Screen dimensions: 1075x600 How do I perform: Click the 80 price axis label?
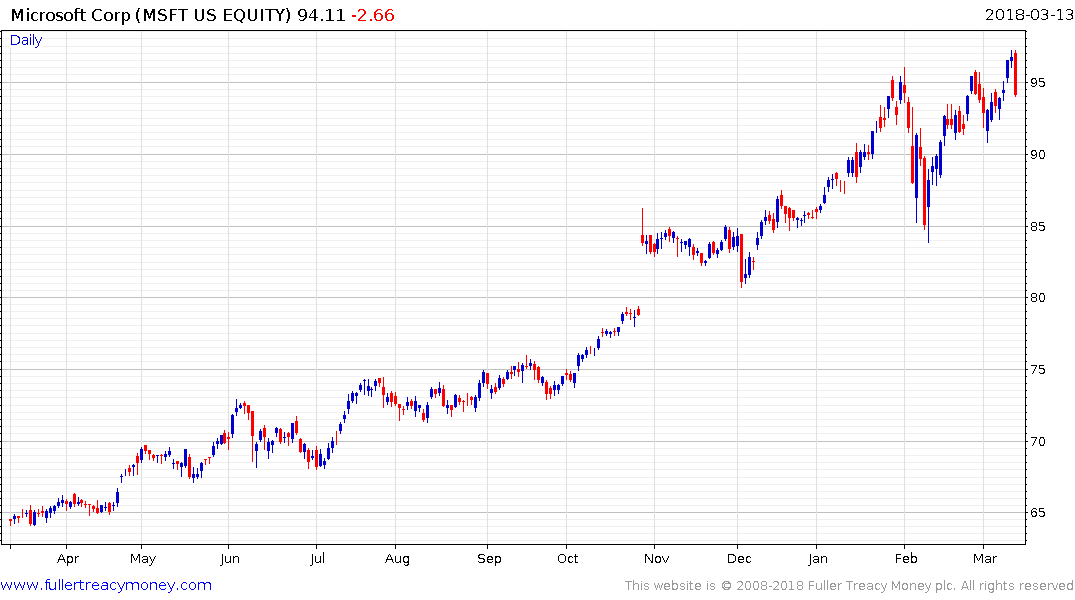[x=1037, y=298]
